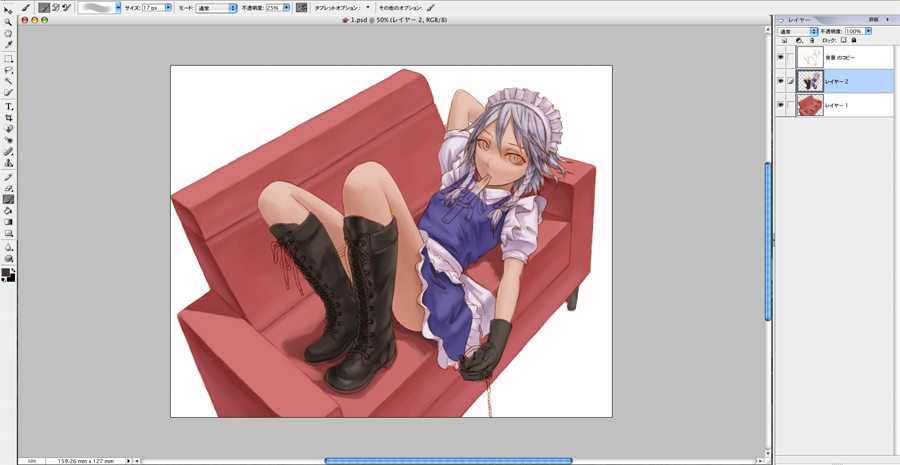Open the layer 不透明度 slider arrow
Viewport: 900px width, 465px height.
(868, 31)
